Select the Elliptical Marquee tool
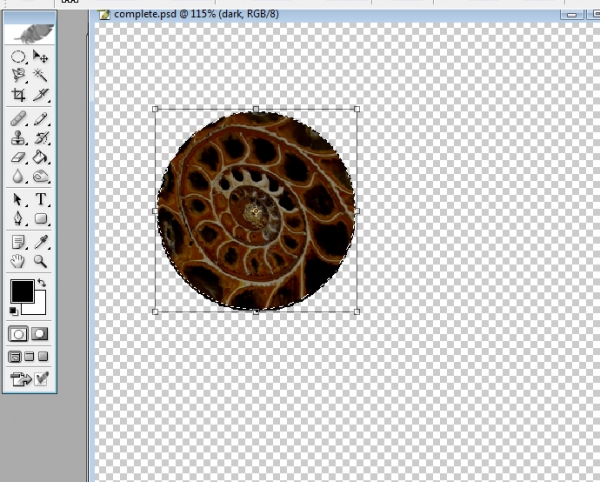 click(18, 57)
